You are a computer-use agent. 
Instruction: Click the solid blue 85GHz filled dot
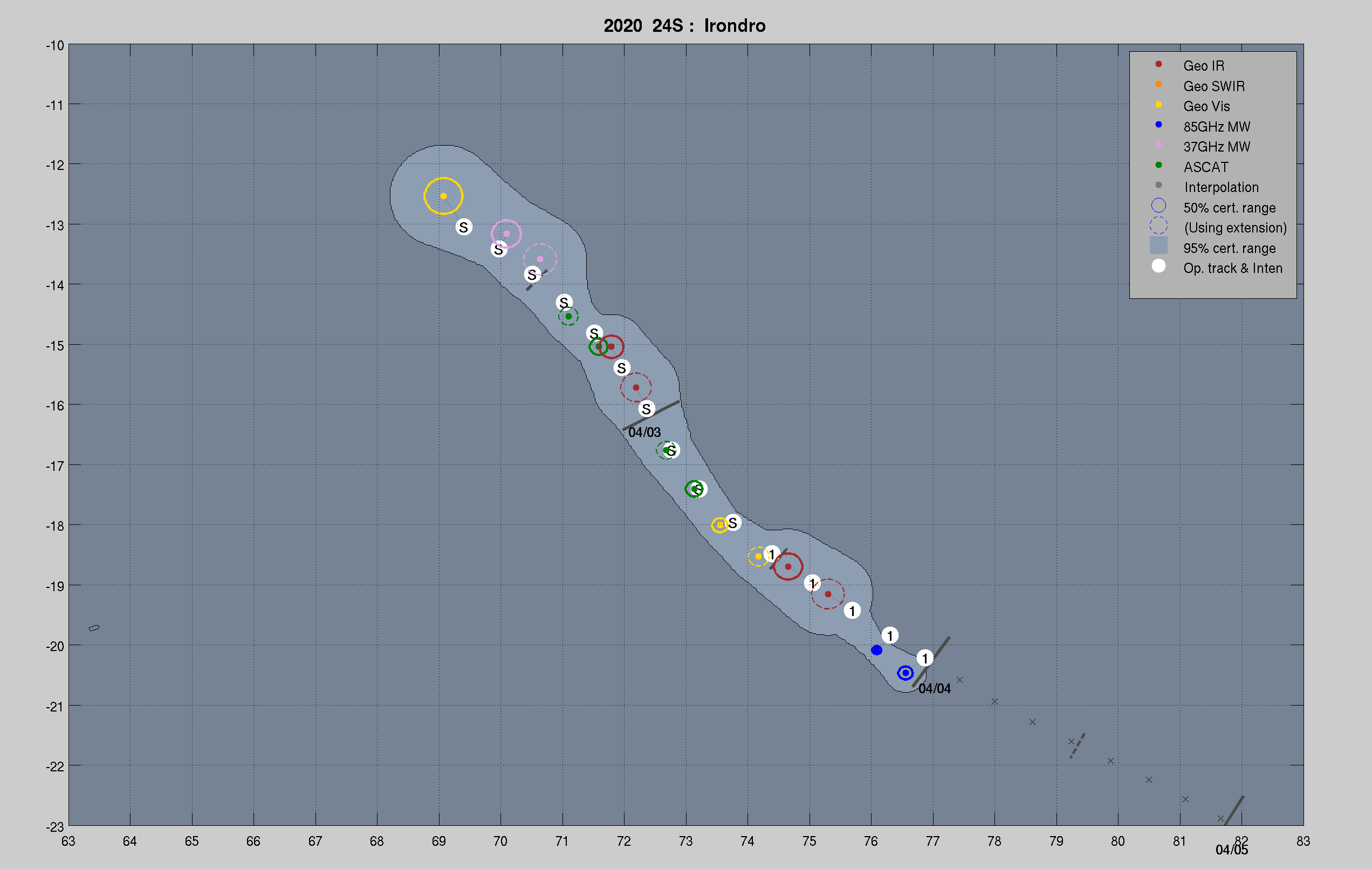click(876, 650)
